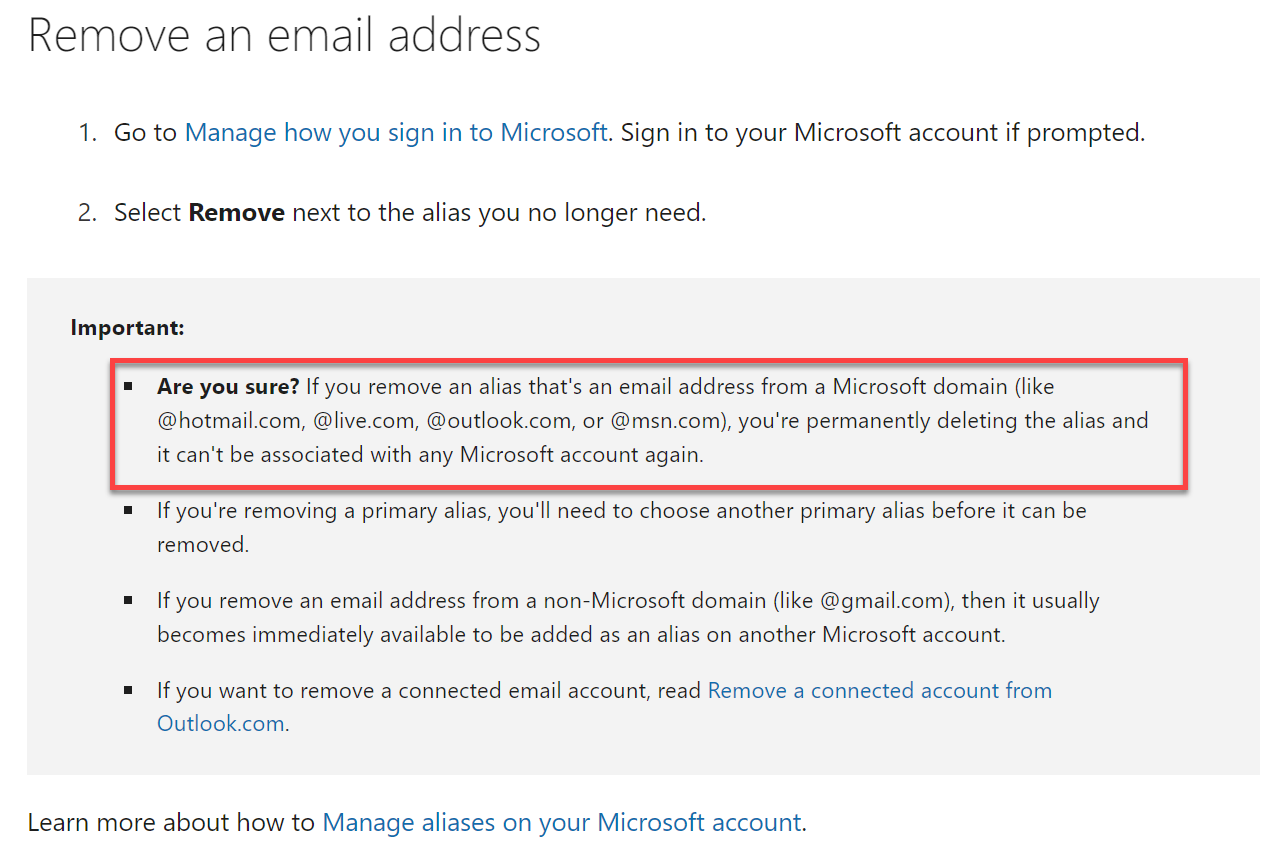Open the "Manage how you sign in to Microsoft" link

[396, 132]
